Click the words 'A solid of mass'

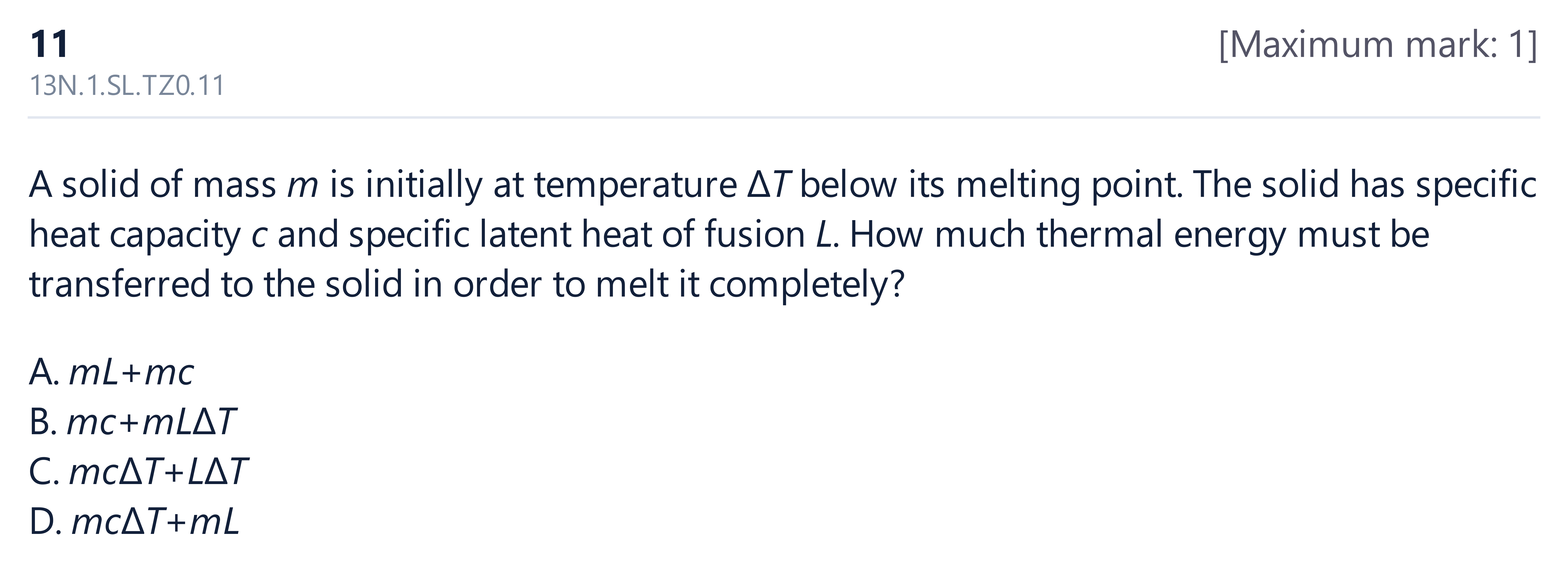click(153, 185)
